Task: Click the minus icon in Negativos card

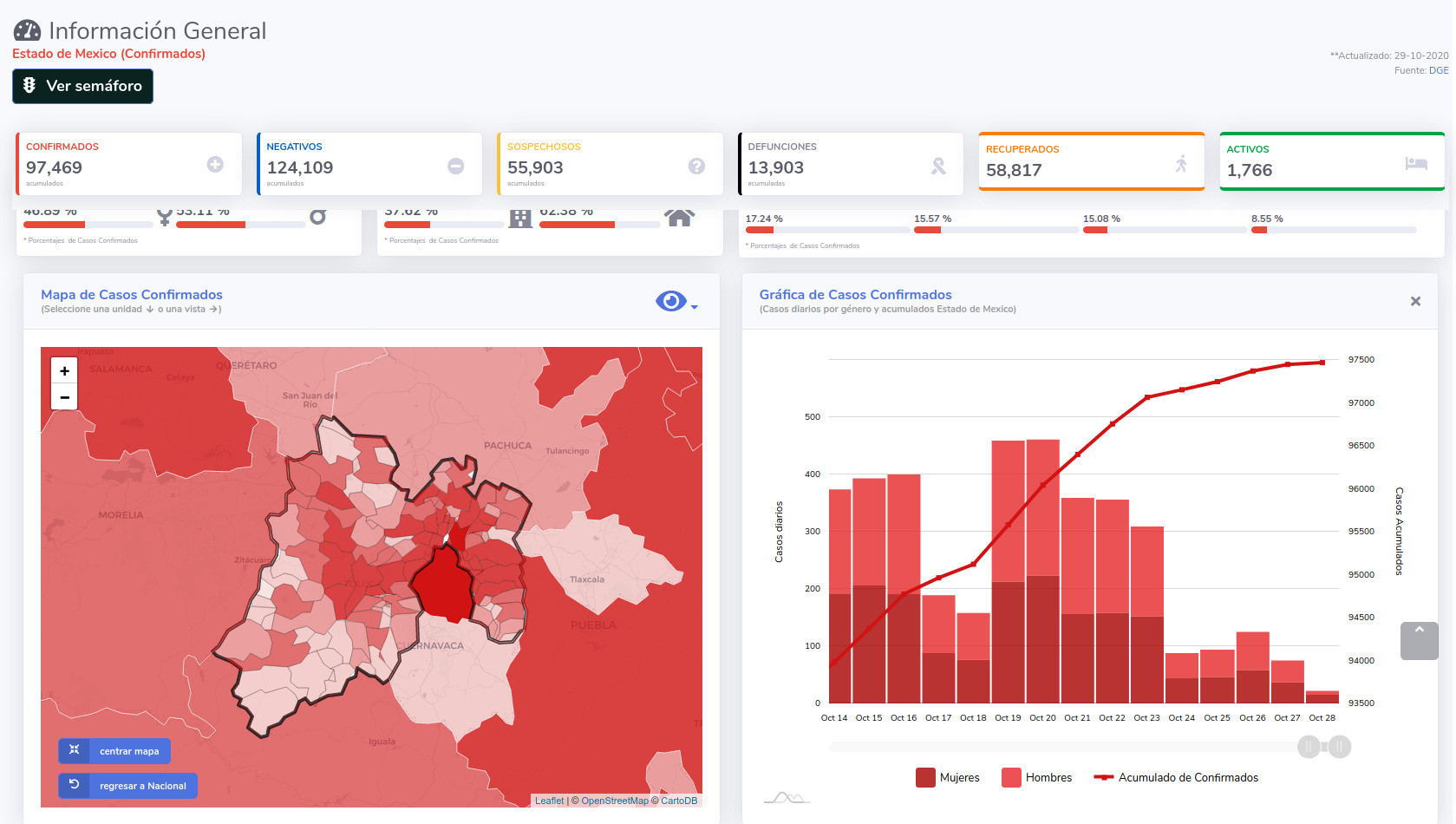Action: pyautogui.click(x=455, y=166)
